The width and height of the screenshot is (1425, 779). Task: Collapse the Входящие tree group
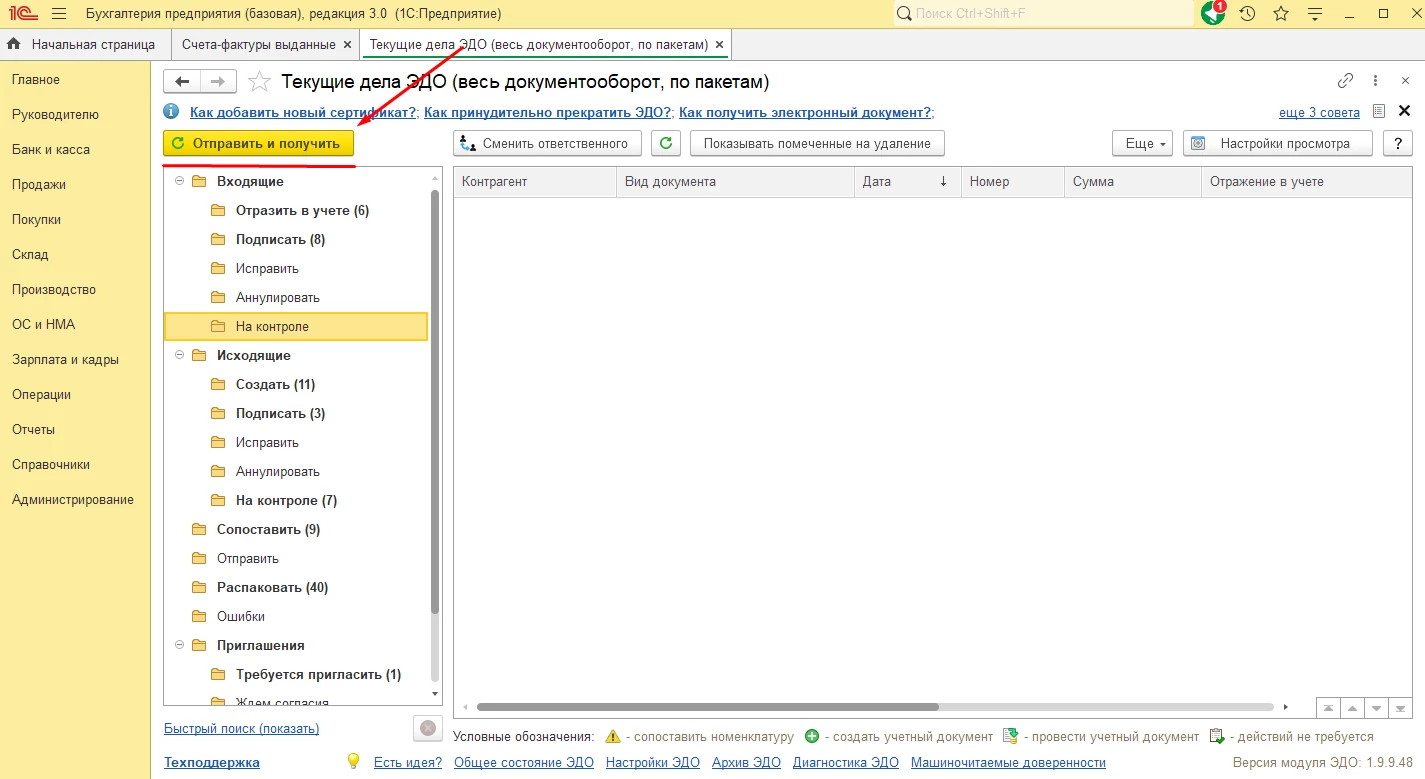pyautogui.click(x=180, y=182)
